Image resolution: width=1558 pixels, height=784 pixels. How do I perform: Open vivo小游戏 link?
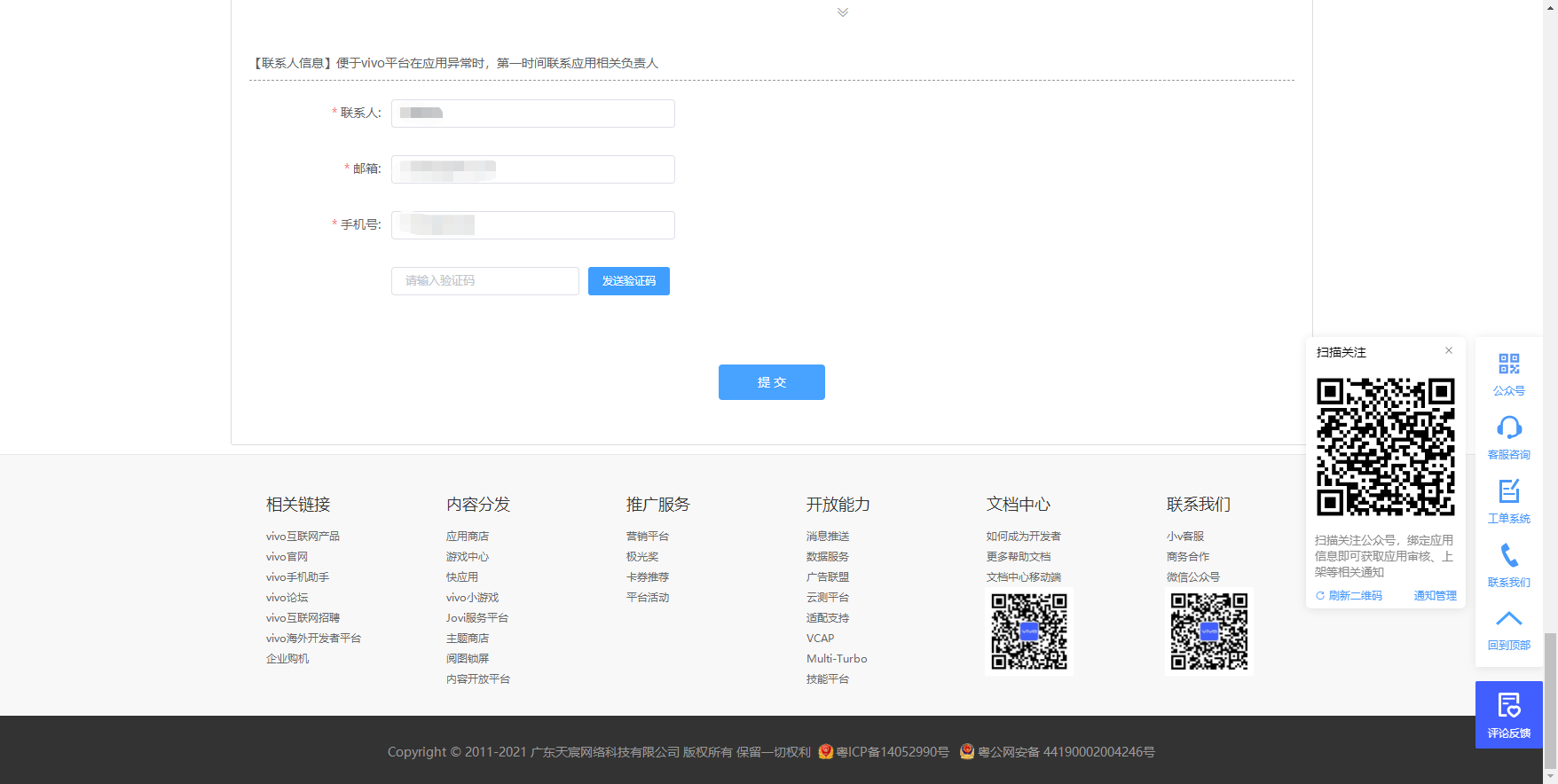click(x=472, y=598)
